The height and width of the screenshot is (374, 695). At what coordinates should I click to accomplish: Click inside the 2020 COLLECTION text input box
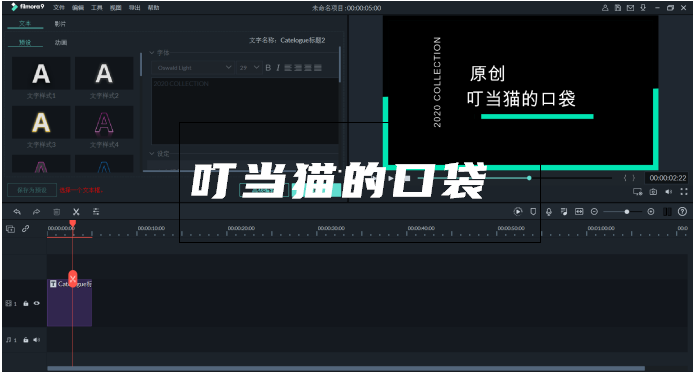(x=245, y=111)
